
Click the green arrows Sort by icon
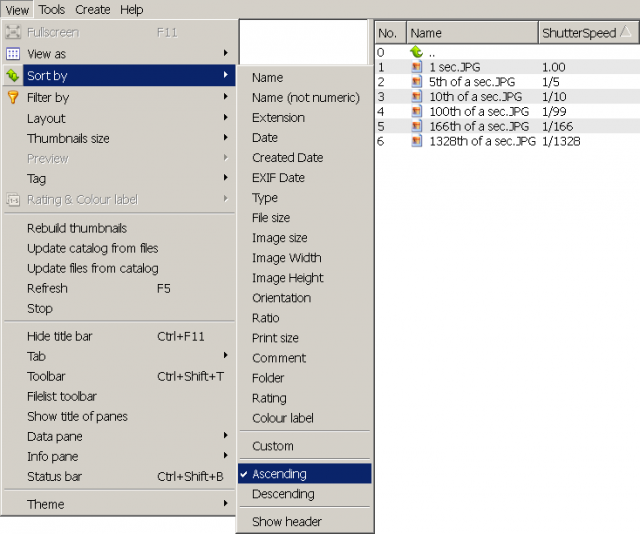coord(13,75)
